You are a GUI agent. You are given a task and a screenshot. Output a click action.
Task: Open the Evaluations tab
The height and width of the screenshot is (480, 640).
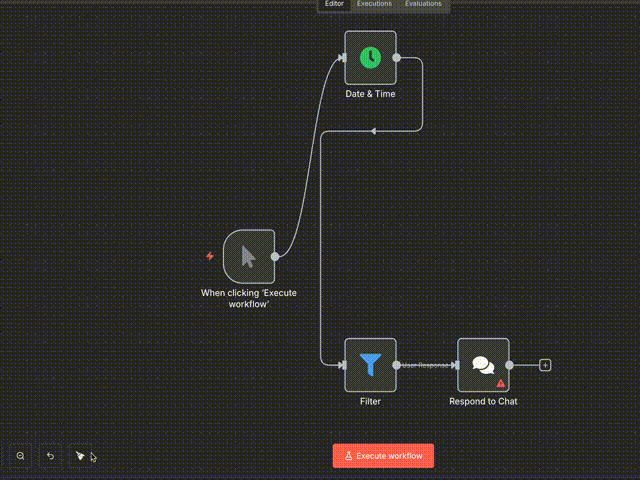(x=423, y=4)
